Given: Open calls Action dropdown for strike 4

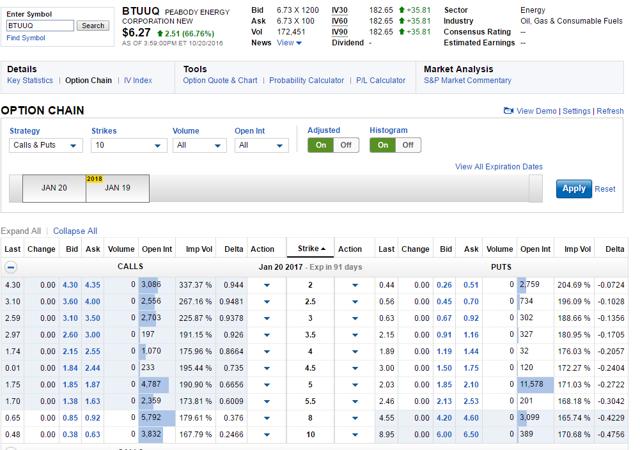Looking at the screenshot, I should [267, 352].
